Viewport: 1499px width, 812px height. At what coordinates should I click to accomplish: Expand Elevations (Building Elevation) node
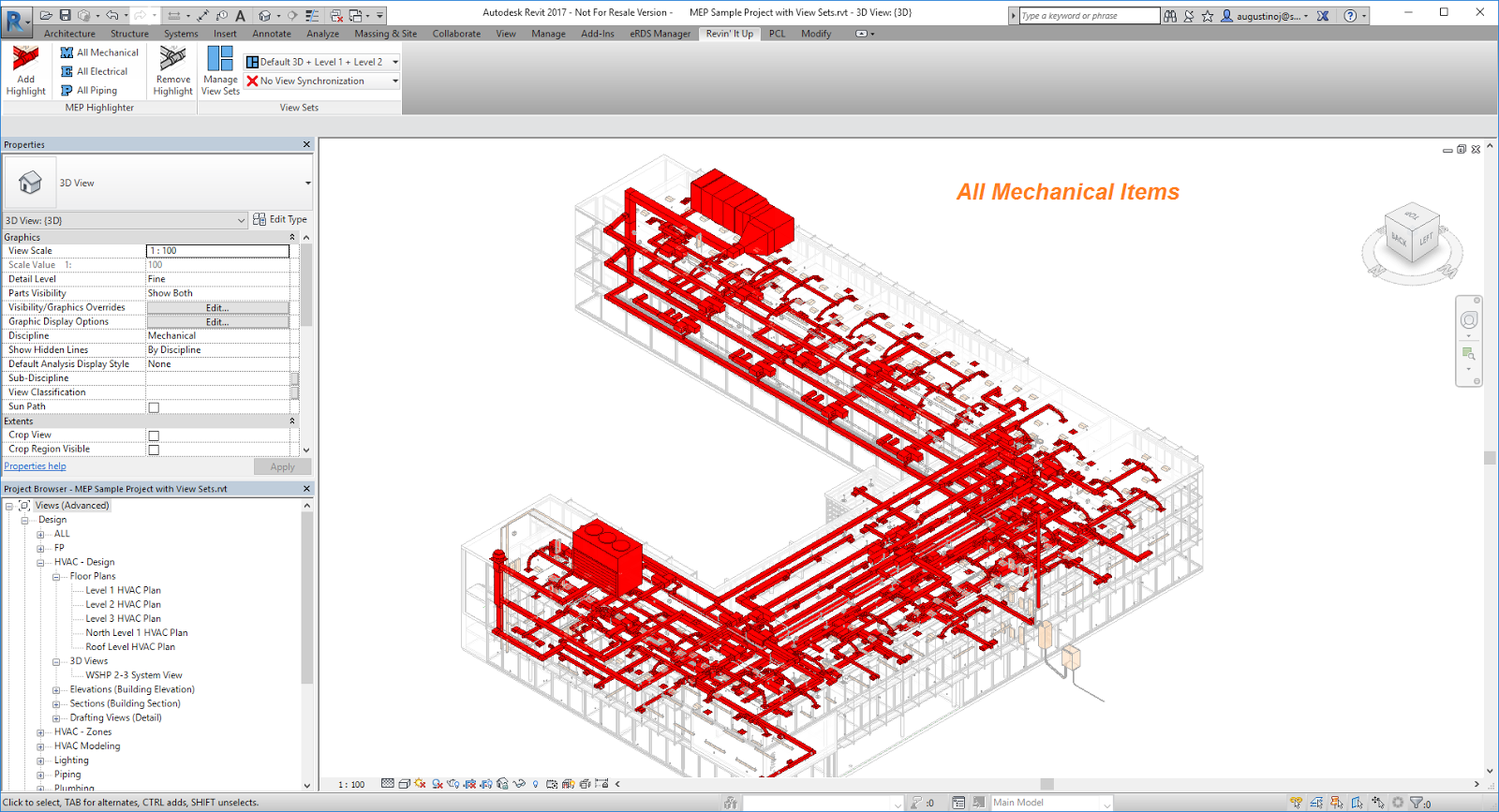56,690
